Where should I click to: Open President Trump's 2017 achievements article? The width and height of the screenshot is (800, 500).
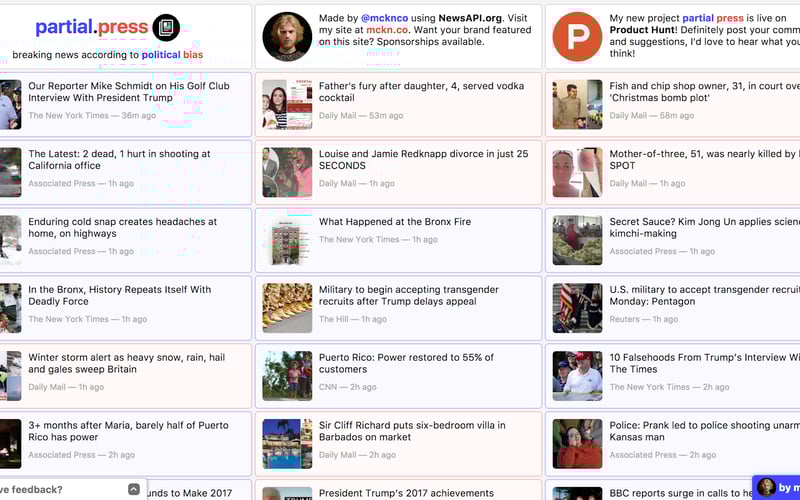(406, 493)
